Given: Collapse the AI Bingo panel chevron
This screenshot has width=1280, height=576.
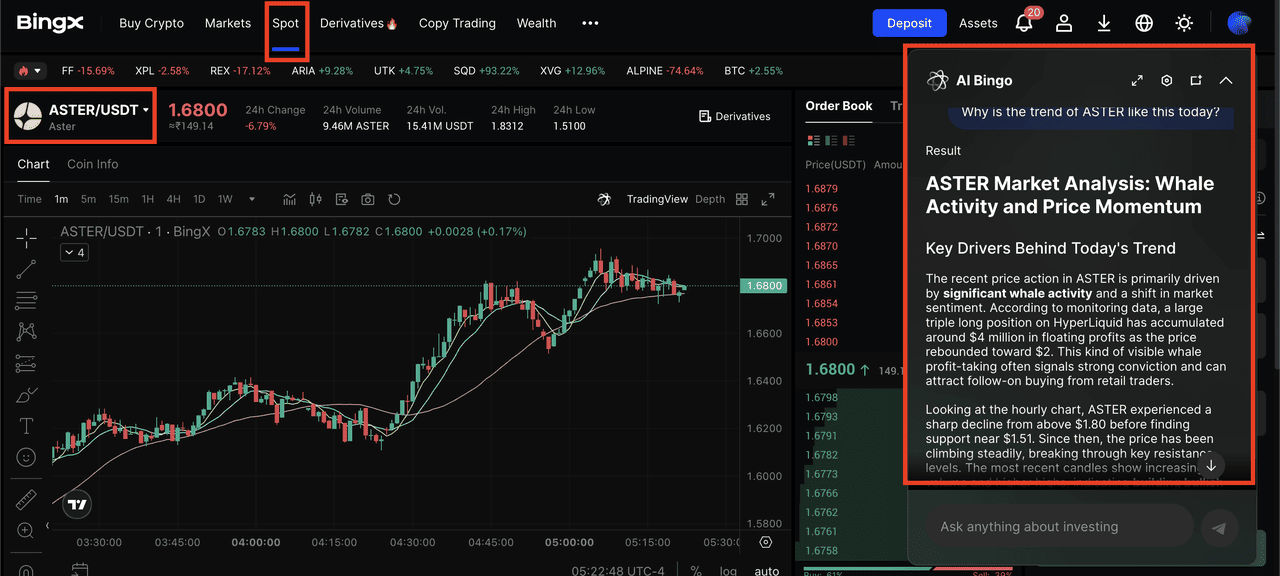Looking at the screenshot, I should pyautogui.click(x=1226, y=81).
